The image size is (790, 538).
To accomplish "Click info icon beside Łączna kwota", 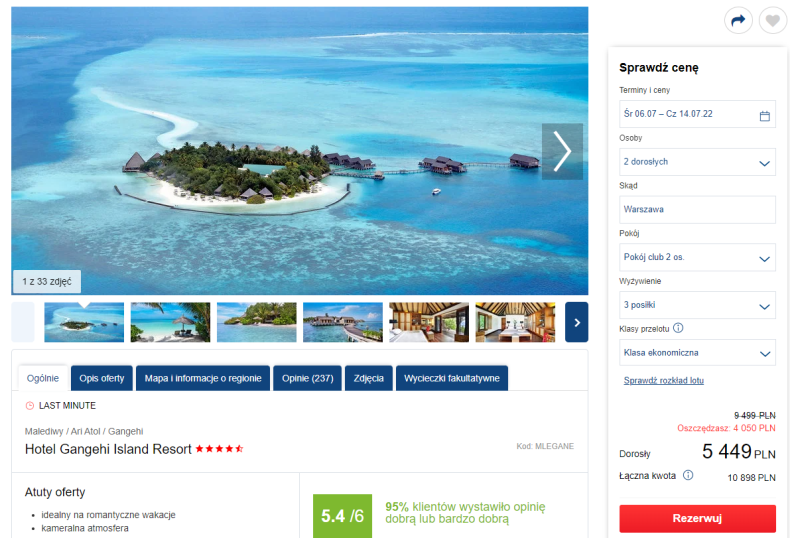I will [688, 475].
